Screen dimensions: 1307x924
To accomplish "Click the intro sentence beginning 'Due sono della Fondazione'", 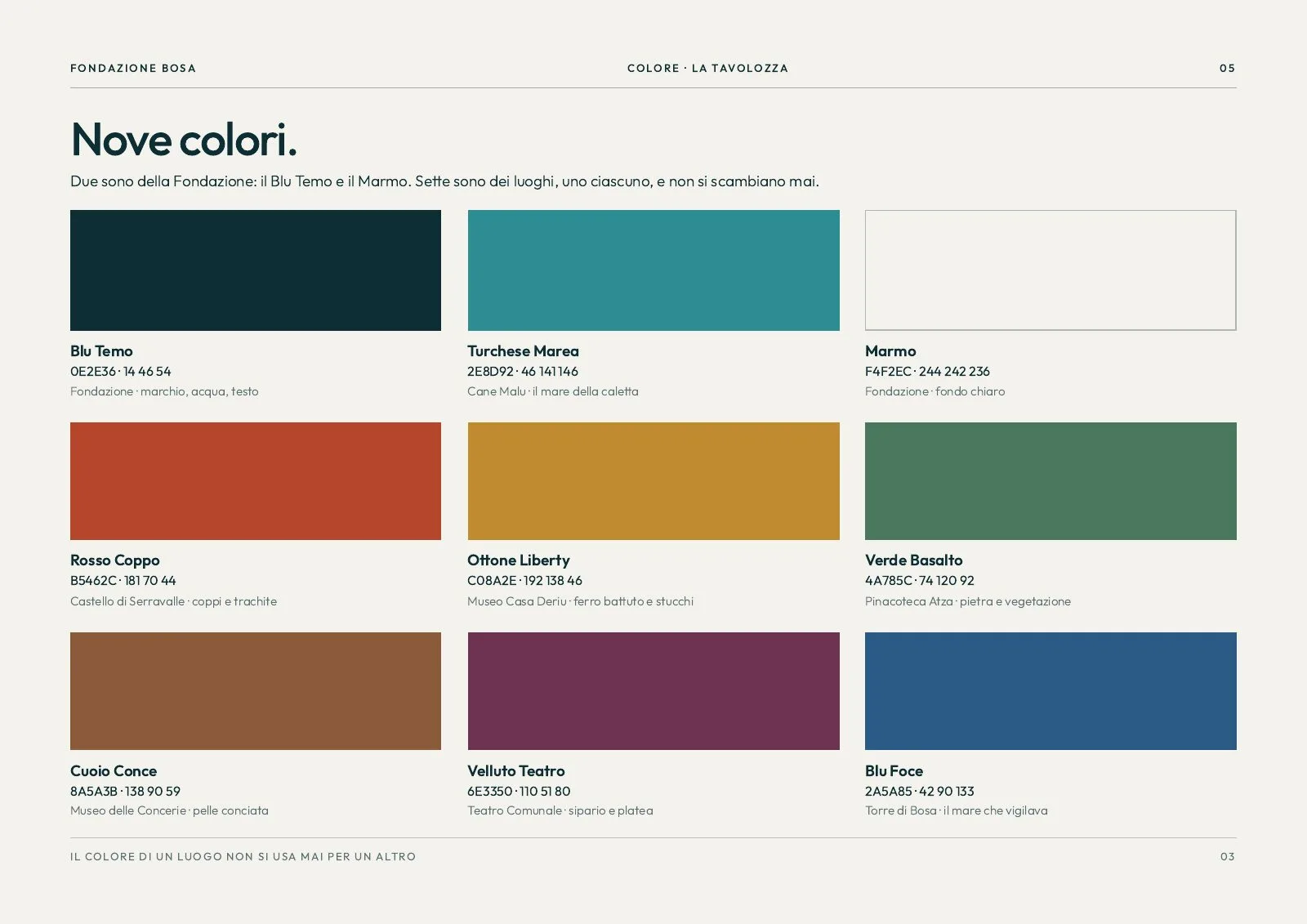I will (x=444, y=181).
